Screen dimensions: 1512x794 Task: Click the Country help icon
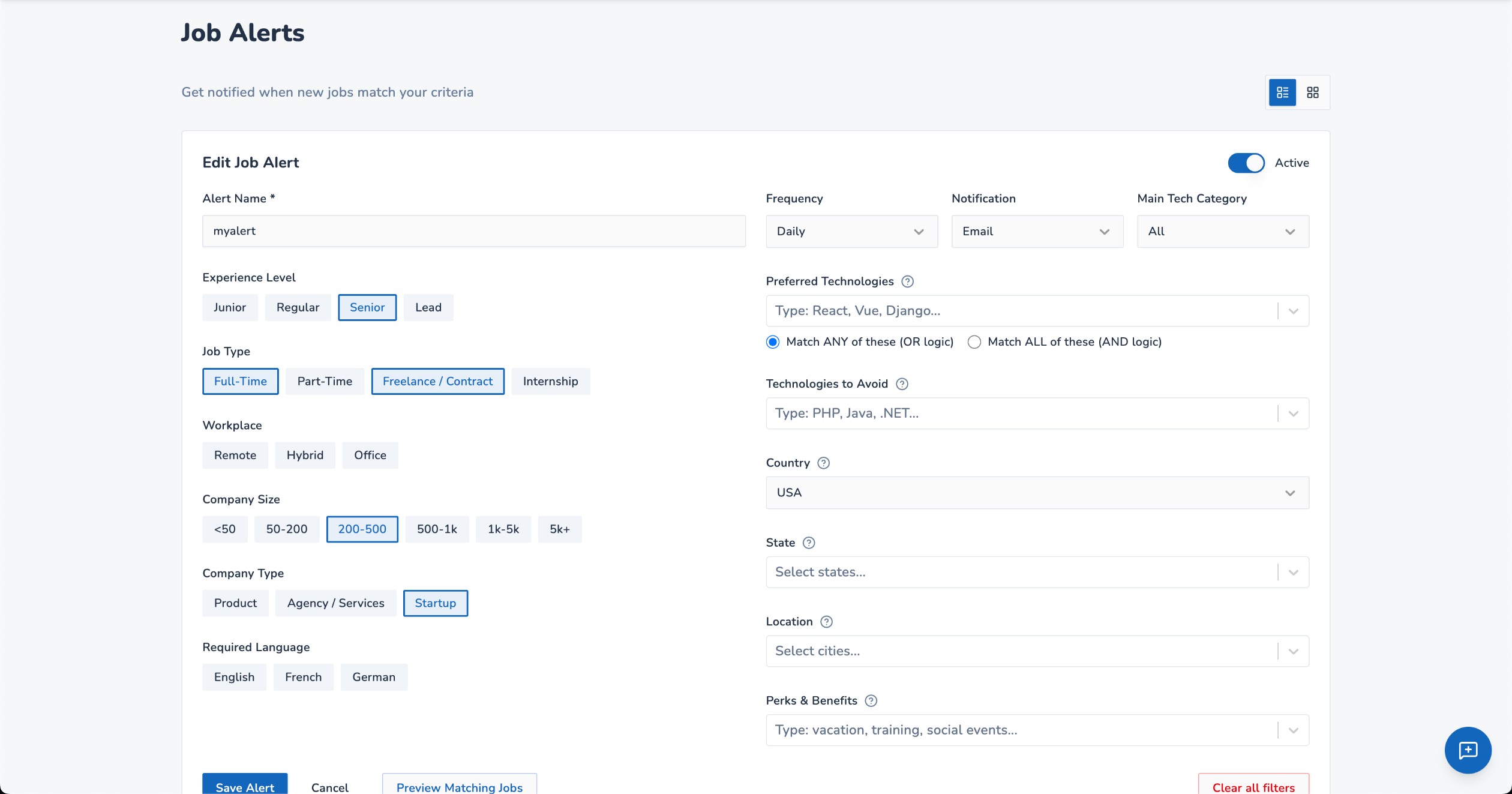(x=824, y=463)
